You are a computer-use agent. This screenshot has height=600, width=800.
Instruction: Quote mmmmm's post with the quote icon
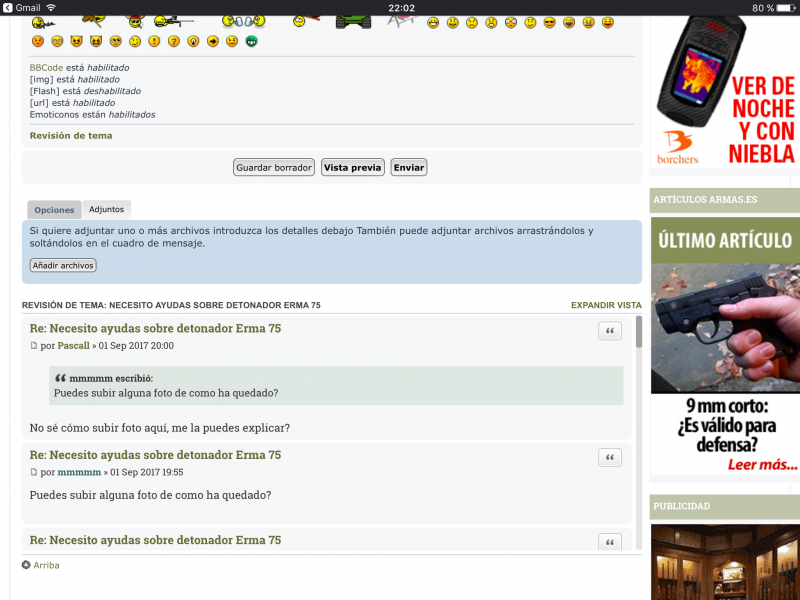pyautogui.click(x=609, y=458)
